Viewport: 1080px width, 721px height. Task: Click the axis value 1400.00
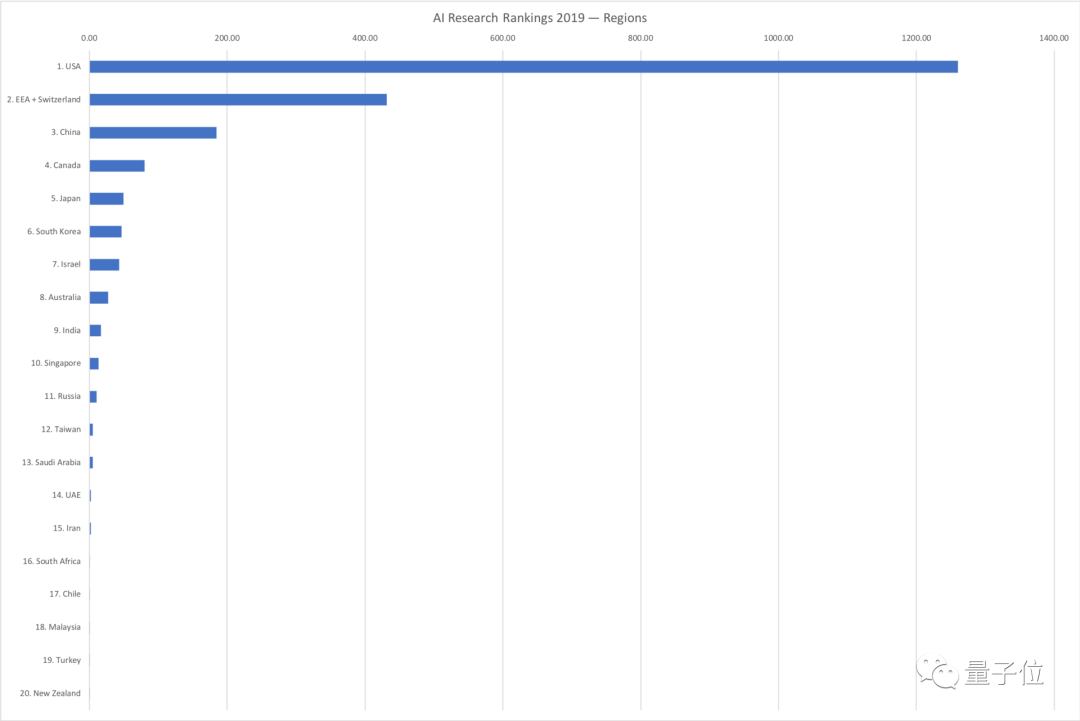(1054, 38)
